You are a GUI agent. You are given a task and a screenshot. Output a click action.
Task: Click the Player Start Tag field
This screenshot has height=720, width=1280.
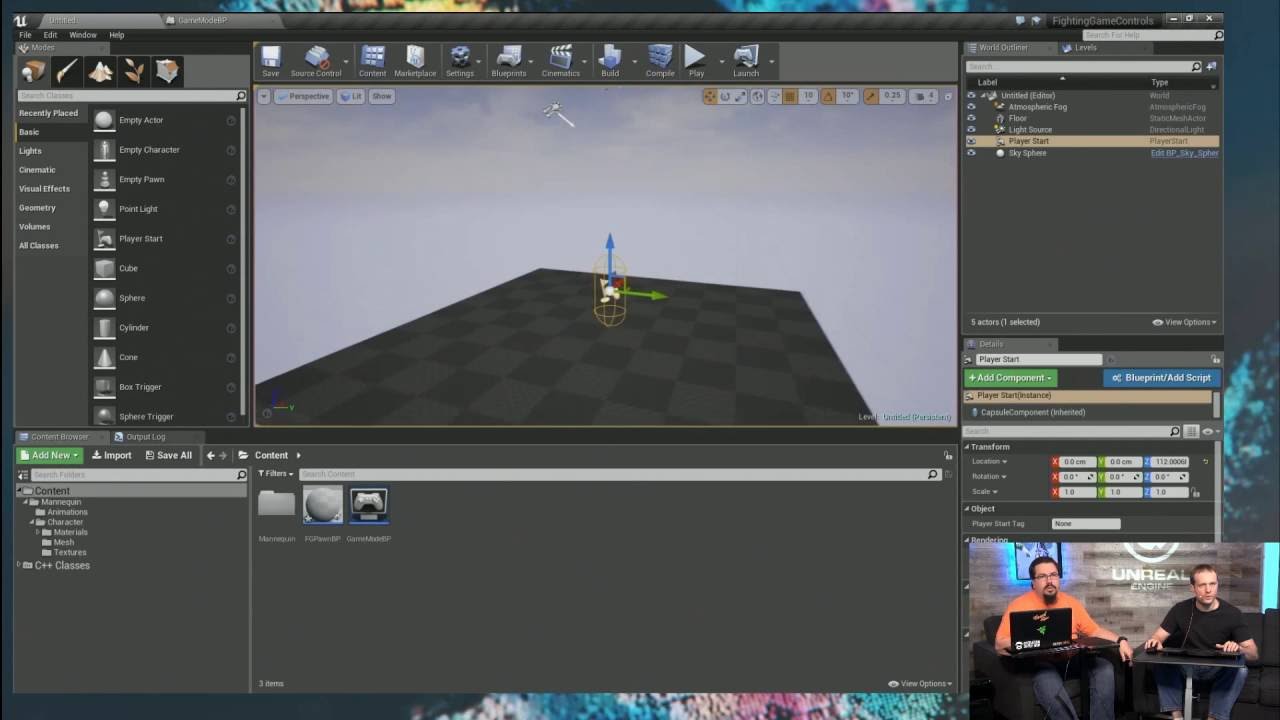1086,524
